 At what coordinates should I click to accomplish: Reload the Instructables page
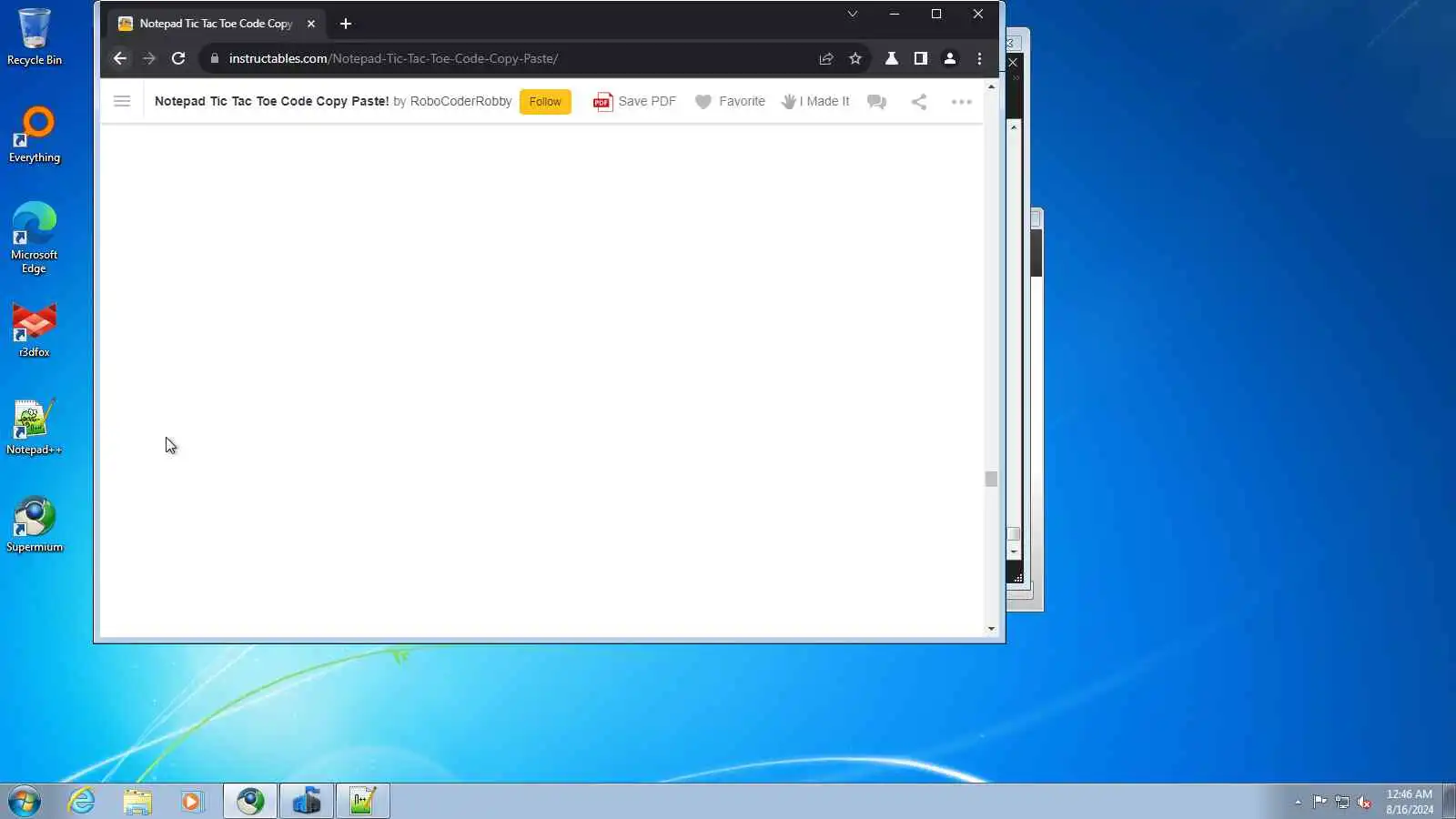178,58
